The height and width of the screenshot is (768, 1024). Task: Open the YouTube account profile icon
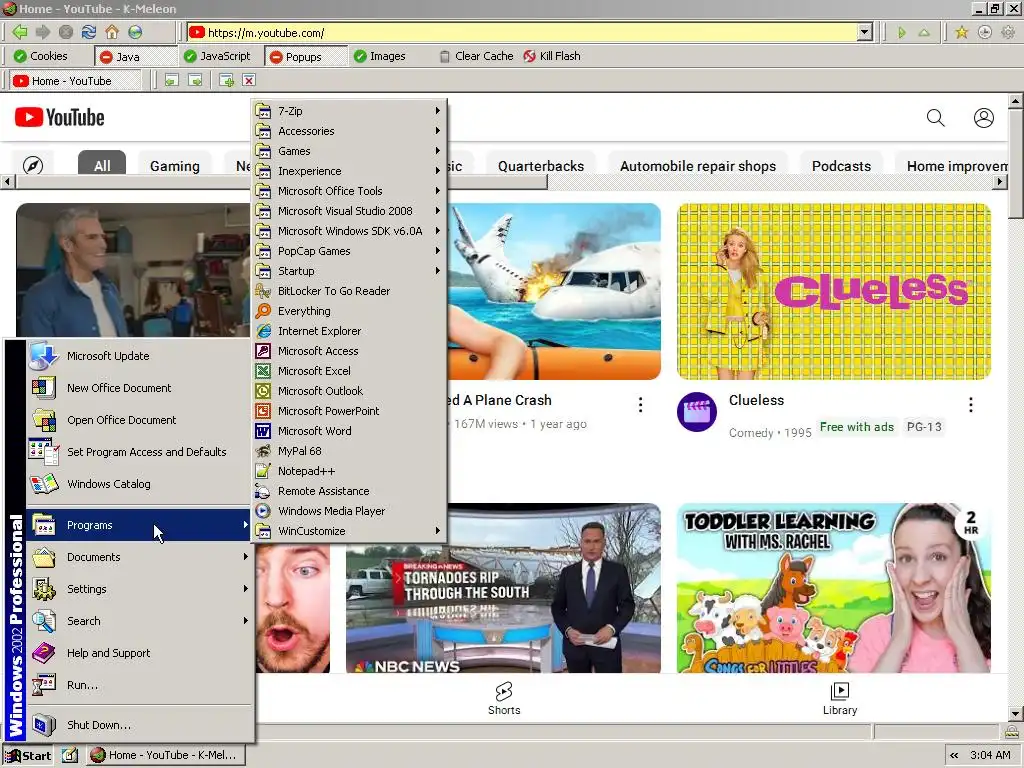(x=984, y=118)
